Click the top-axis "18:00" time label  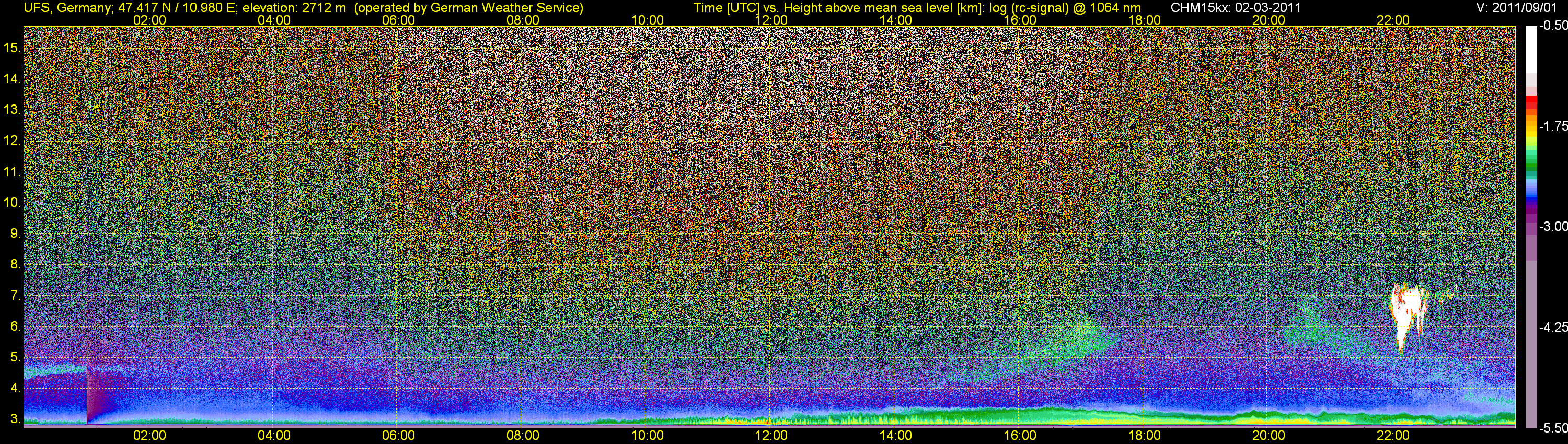[1144, 20]
